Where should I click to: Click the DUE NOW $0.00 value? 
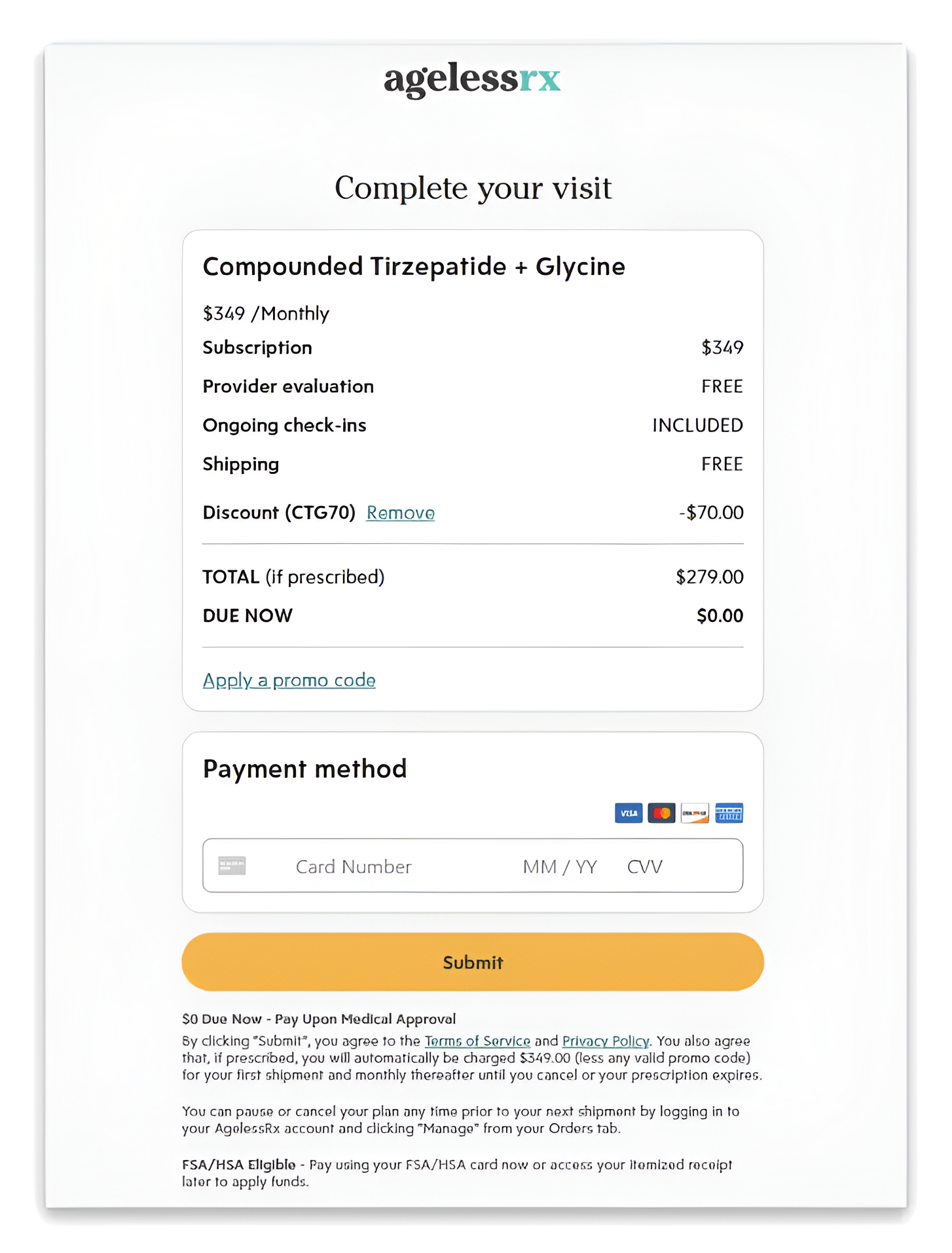pos(719,615)
